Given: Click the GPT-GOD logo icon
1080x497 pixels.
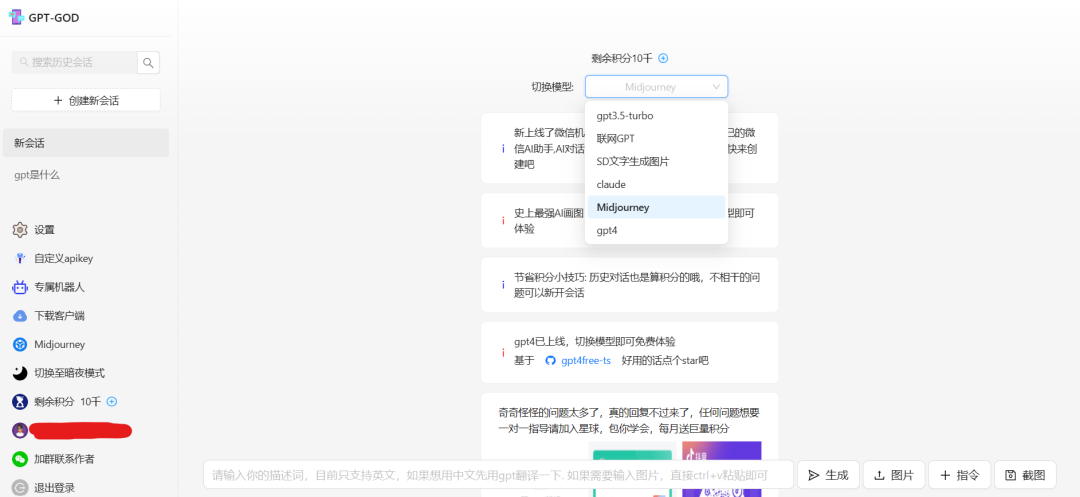Looking at the screenshot, I should 16,17.
